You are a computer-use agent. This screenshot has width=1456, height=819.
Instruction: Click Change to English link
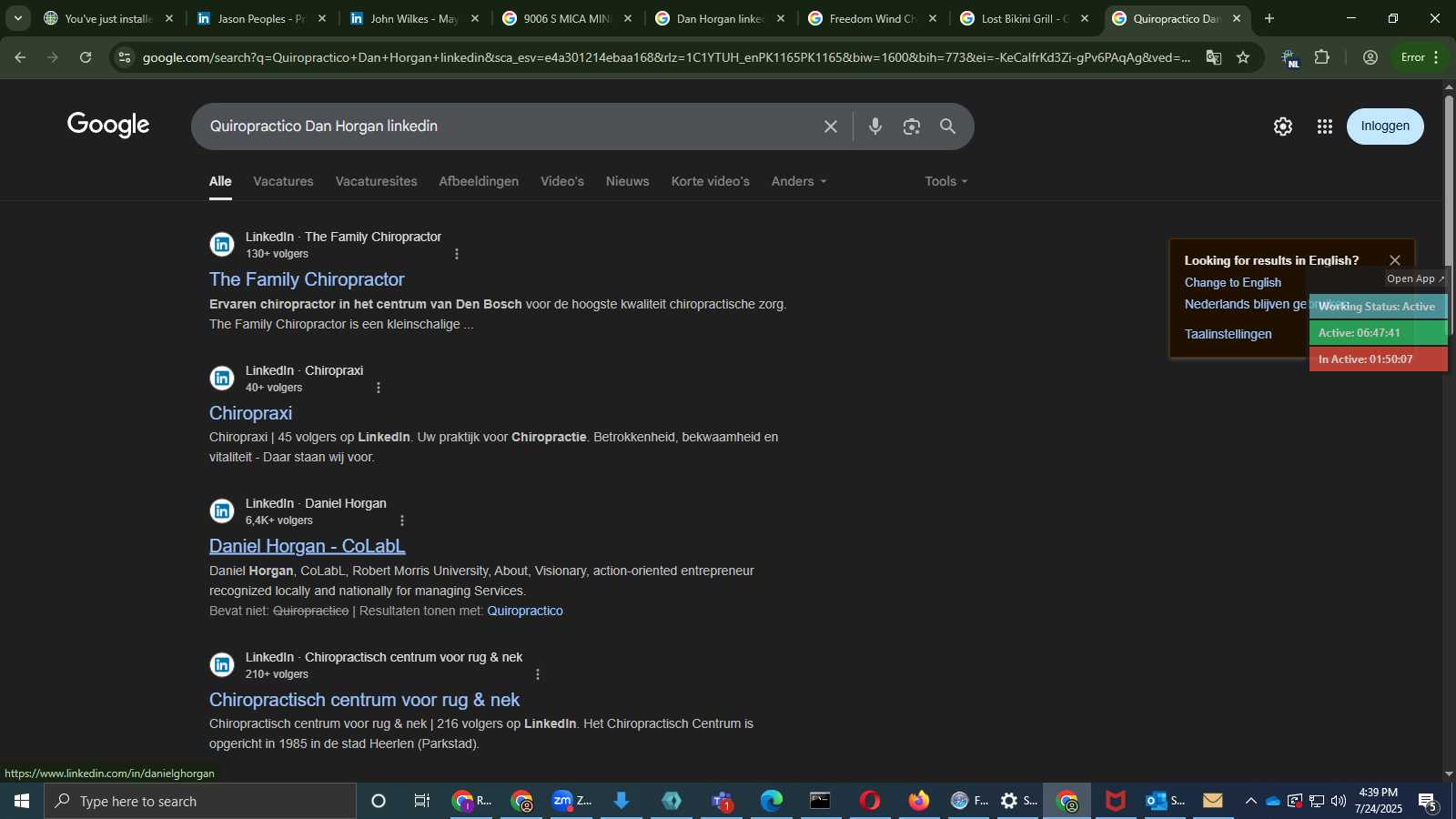[x=1232, y=283]
